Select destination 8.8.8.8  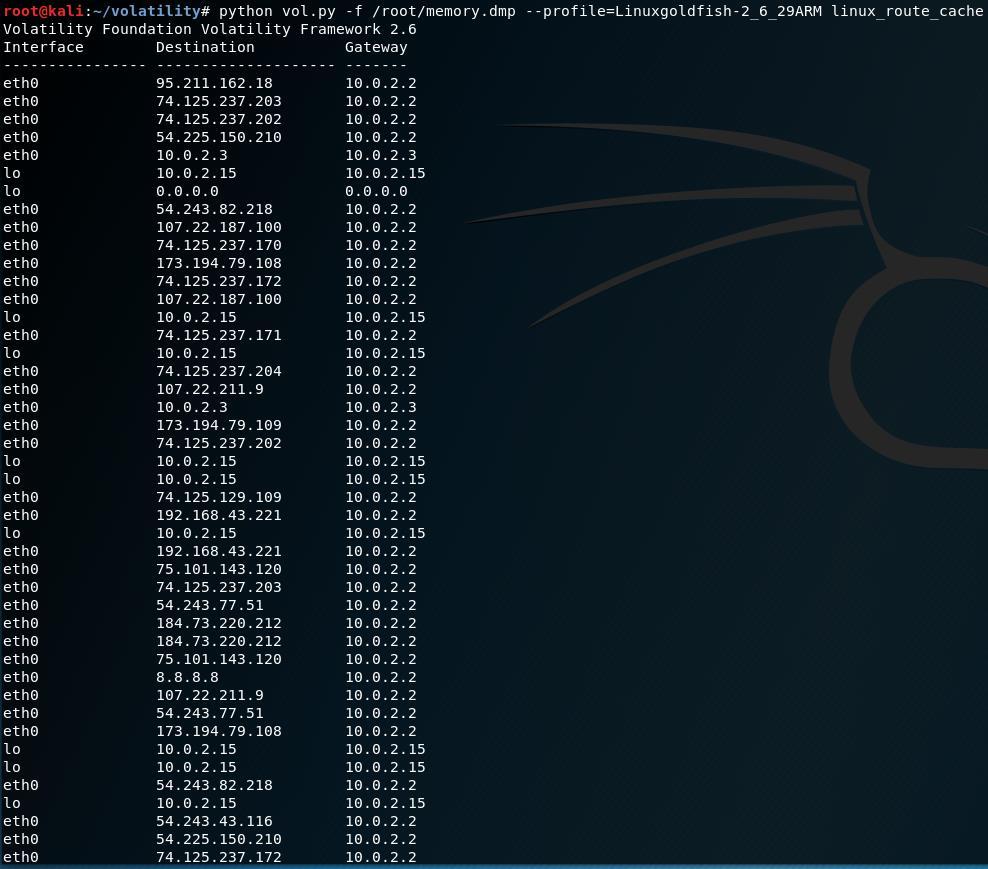(x=187, y=677)
